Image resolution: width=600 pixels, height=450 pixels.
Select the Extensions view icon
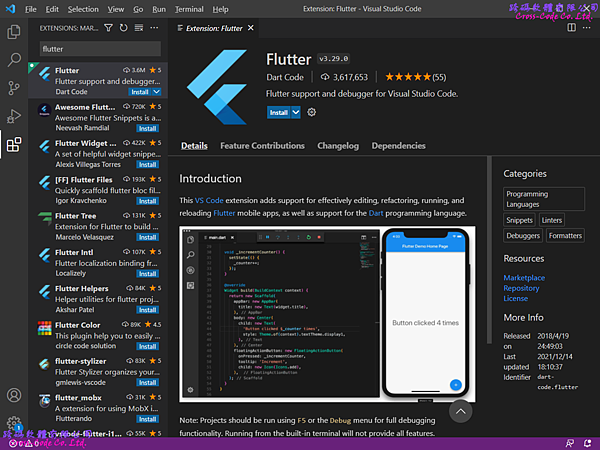coord(14,145)
